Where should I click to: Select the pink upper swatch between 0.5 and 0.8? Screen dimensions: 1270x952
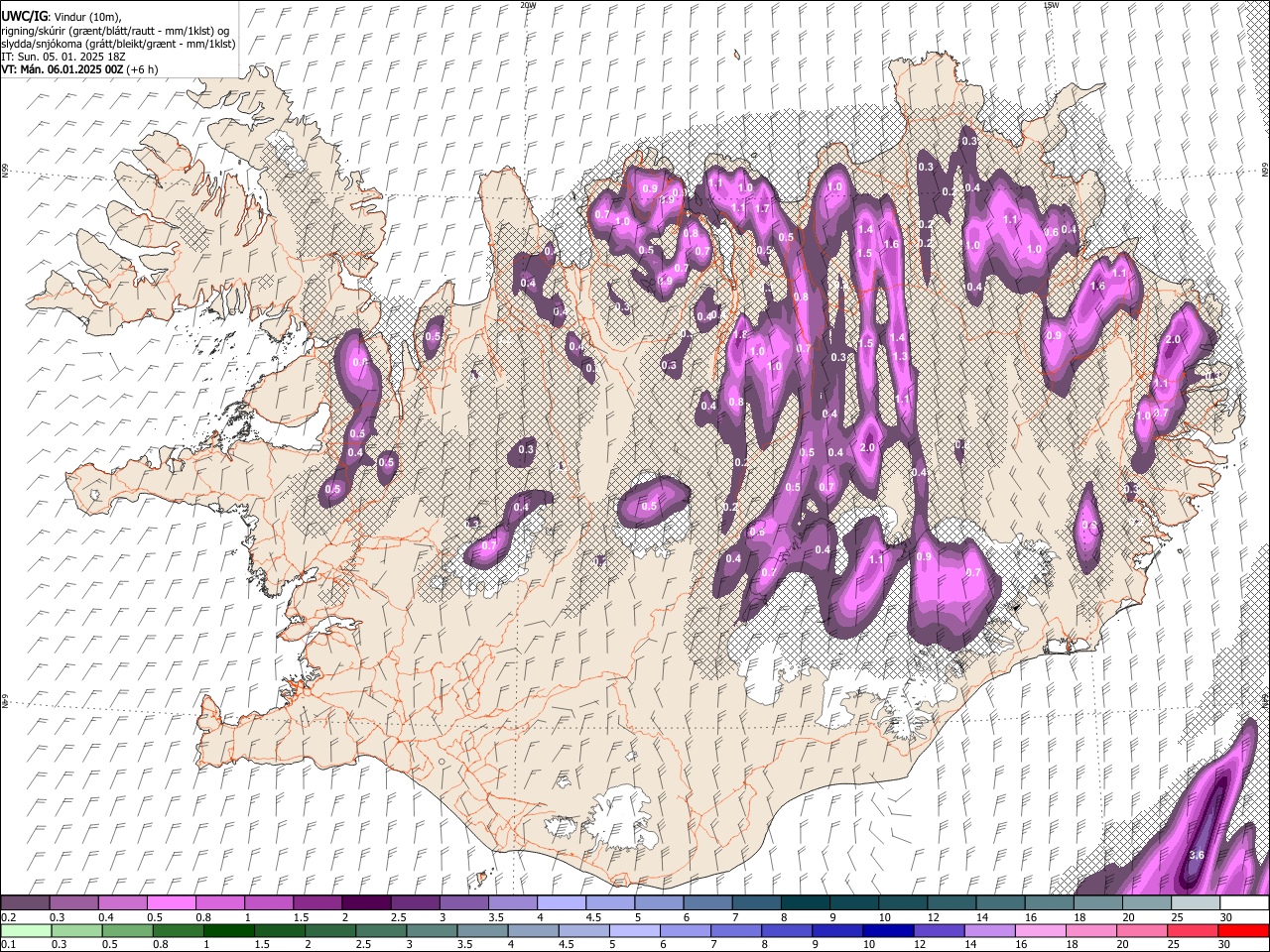pyautogui.click(x=171, y=903)
